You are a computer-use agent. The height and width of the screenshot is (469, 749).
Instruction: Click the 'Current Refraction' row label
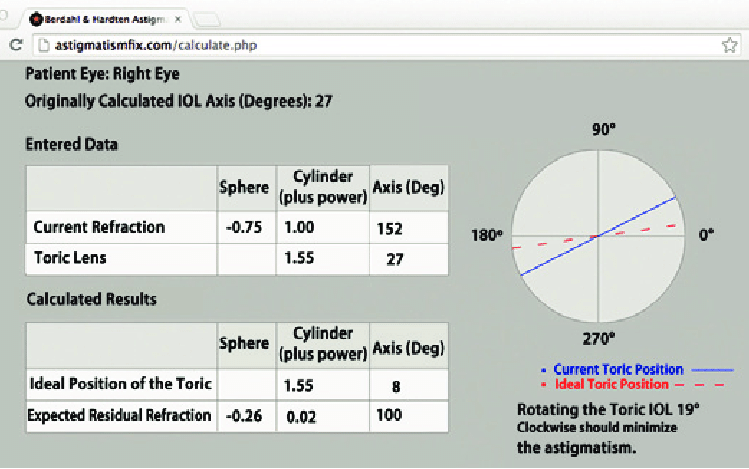(99, 227)
